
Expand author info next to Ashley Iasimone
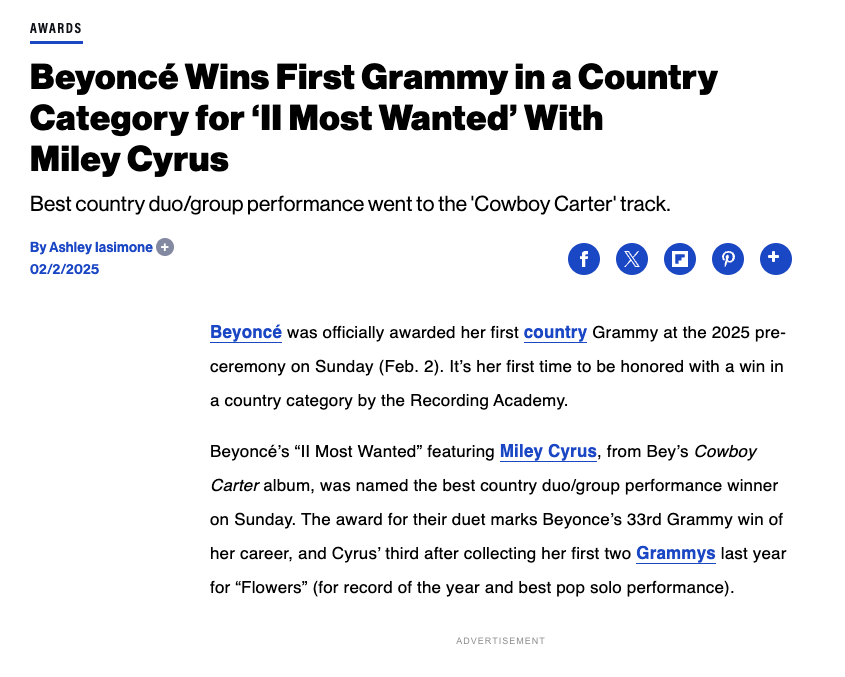click(x=165, y=247)
